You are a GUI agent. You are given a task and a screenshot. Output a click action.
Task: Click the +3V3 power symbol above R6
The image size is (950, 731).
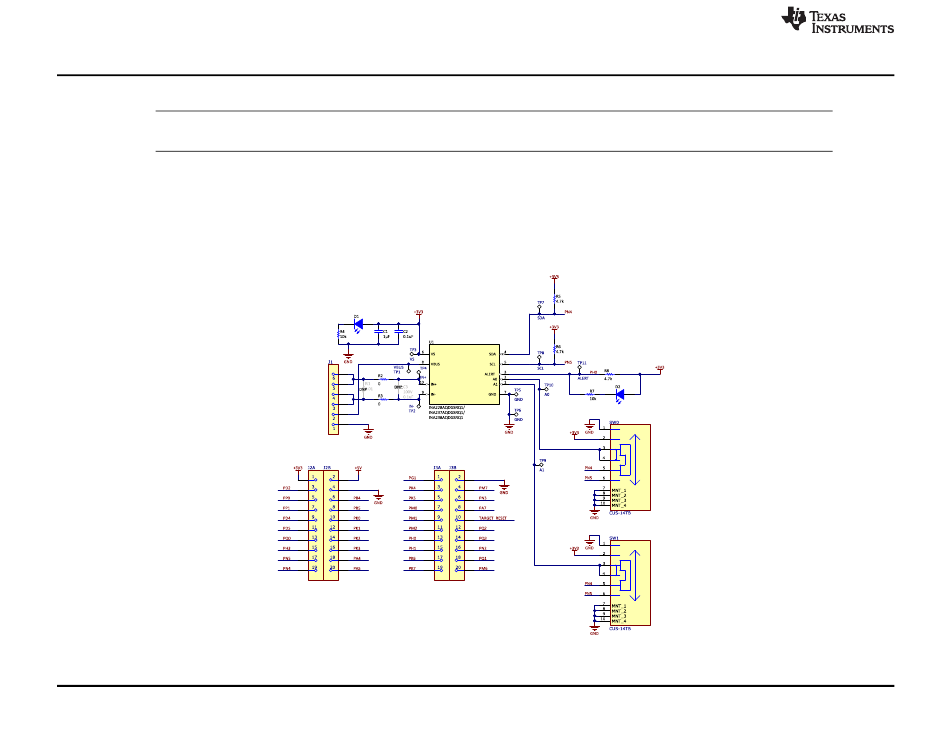[554, 328]
